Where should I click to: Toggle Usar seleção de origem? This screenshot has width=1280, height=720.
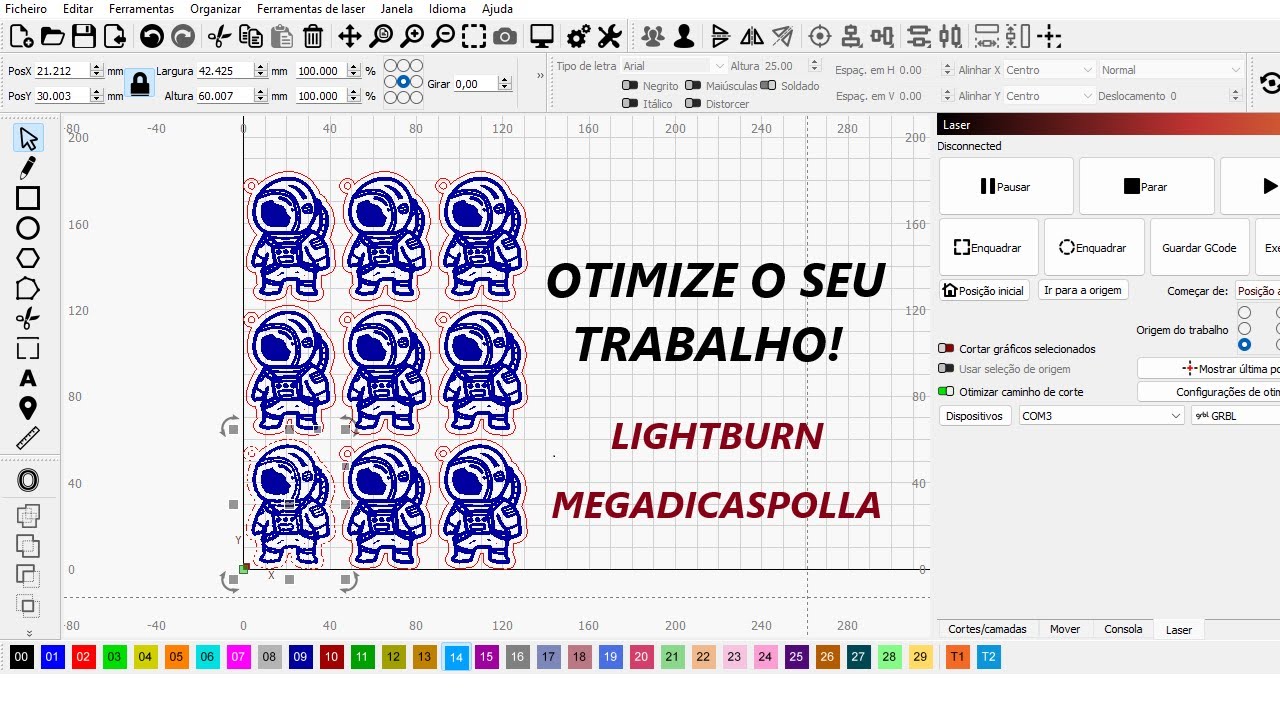pos(946,369)
